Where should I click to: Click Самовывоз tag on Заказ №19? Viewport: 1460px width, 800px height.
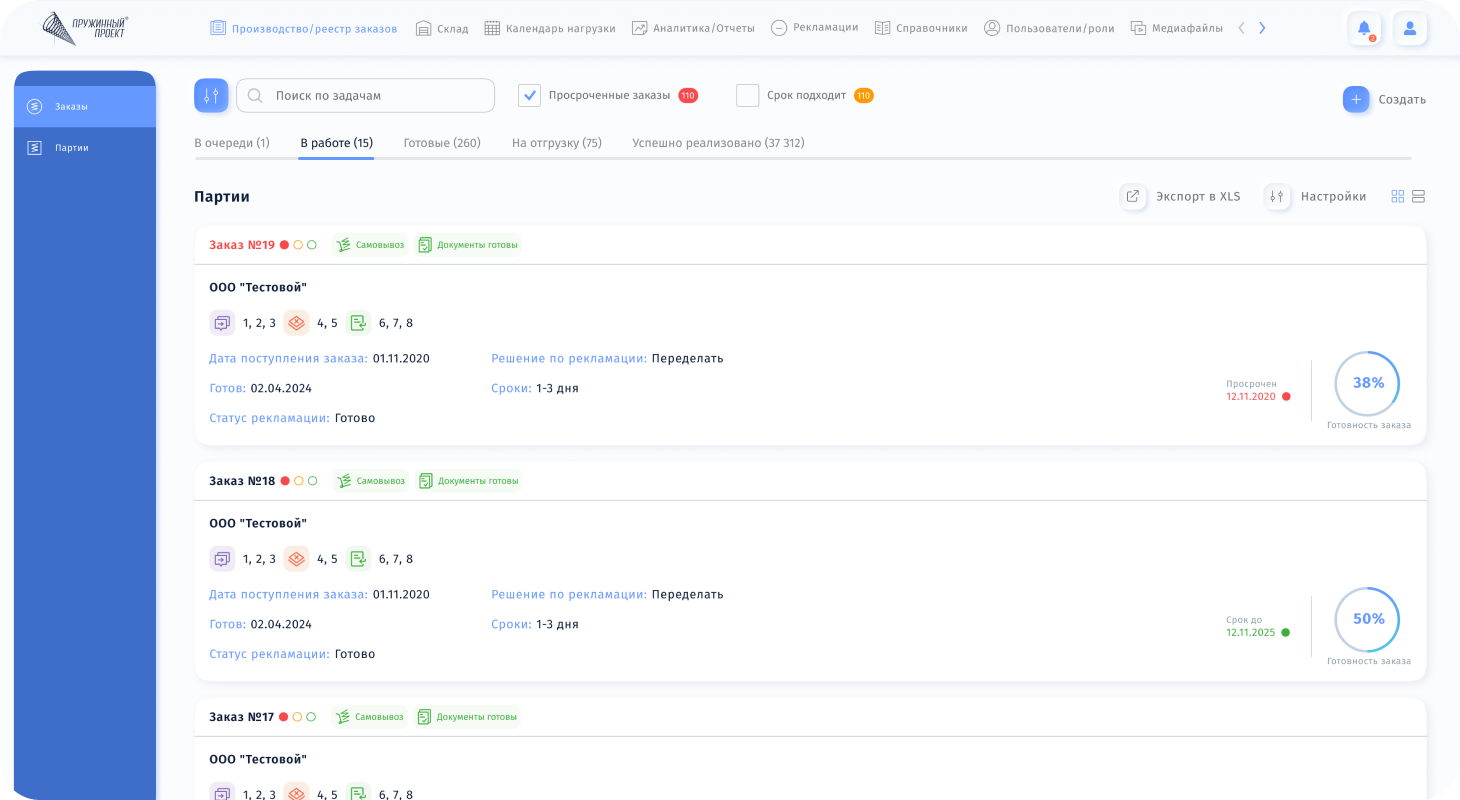pyautogui.click(x=370, y=245)
